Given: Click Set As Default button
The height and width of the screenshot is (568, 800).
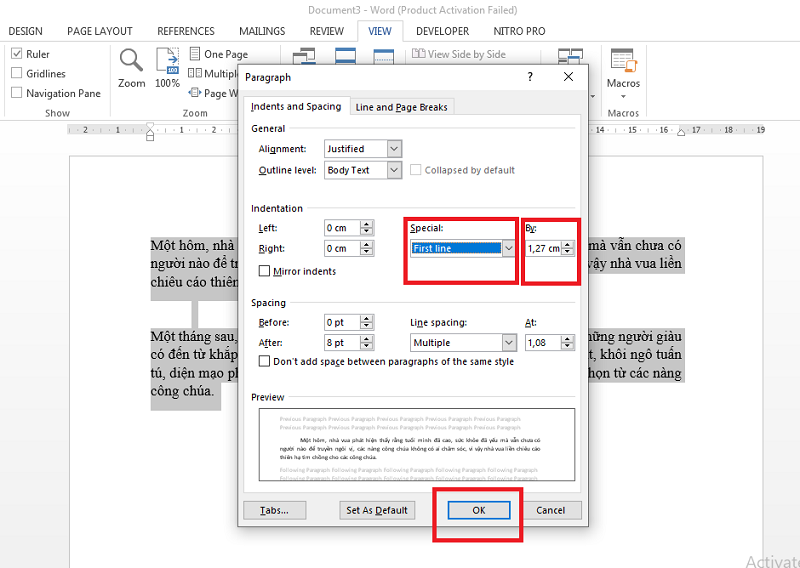Looking at the screenshot, I should coord(377,510).
